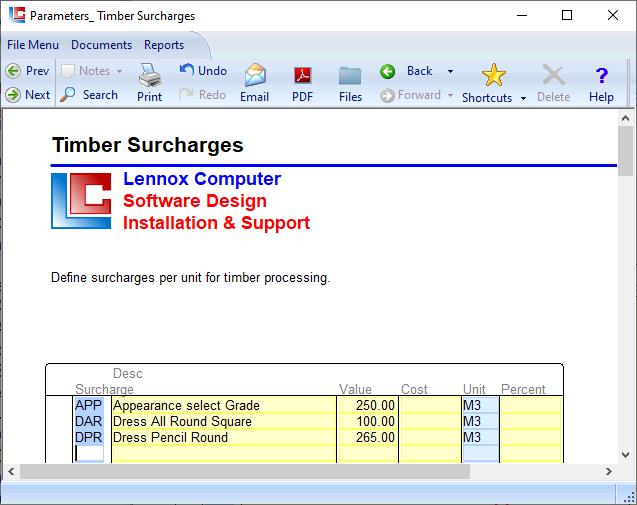
Task: Click the 100.00 value cell
Action: click(368, 421)
